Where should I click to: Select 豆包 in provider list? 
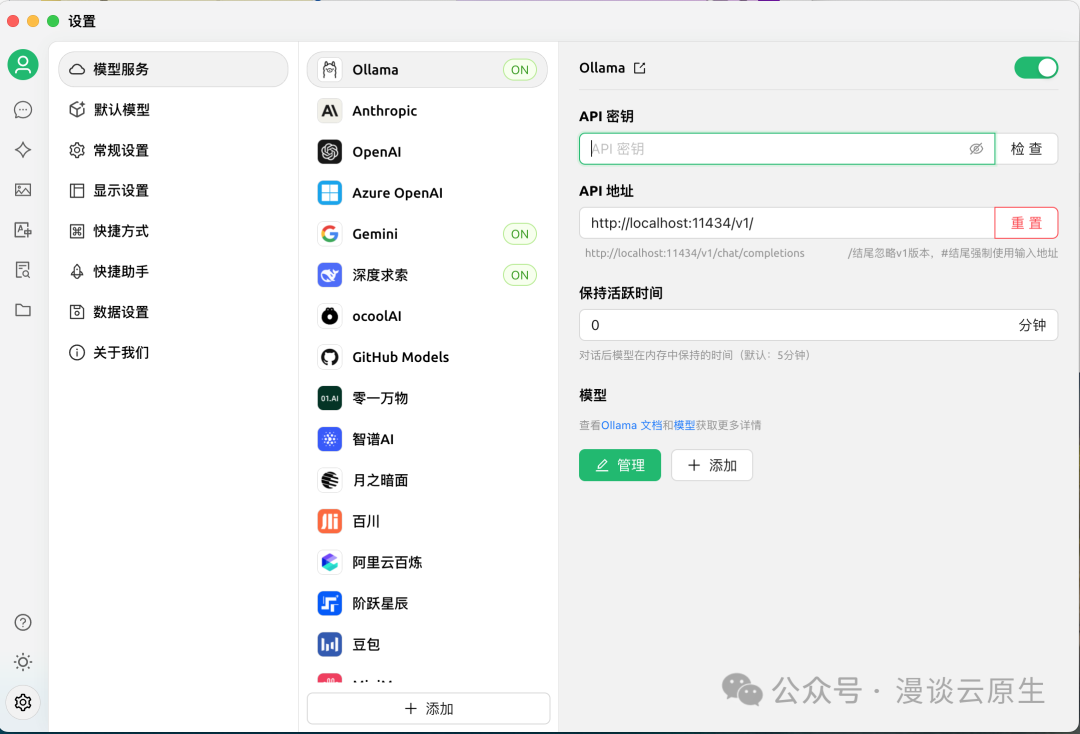point(427,644)
